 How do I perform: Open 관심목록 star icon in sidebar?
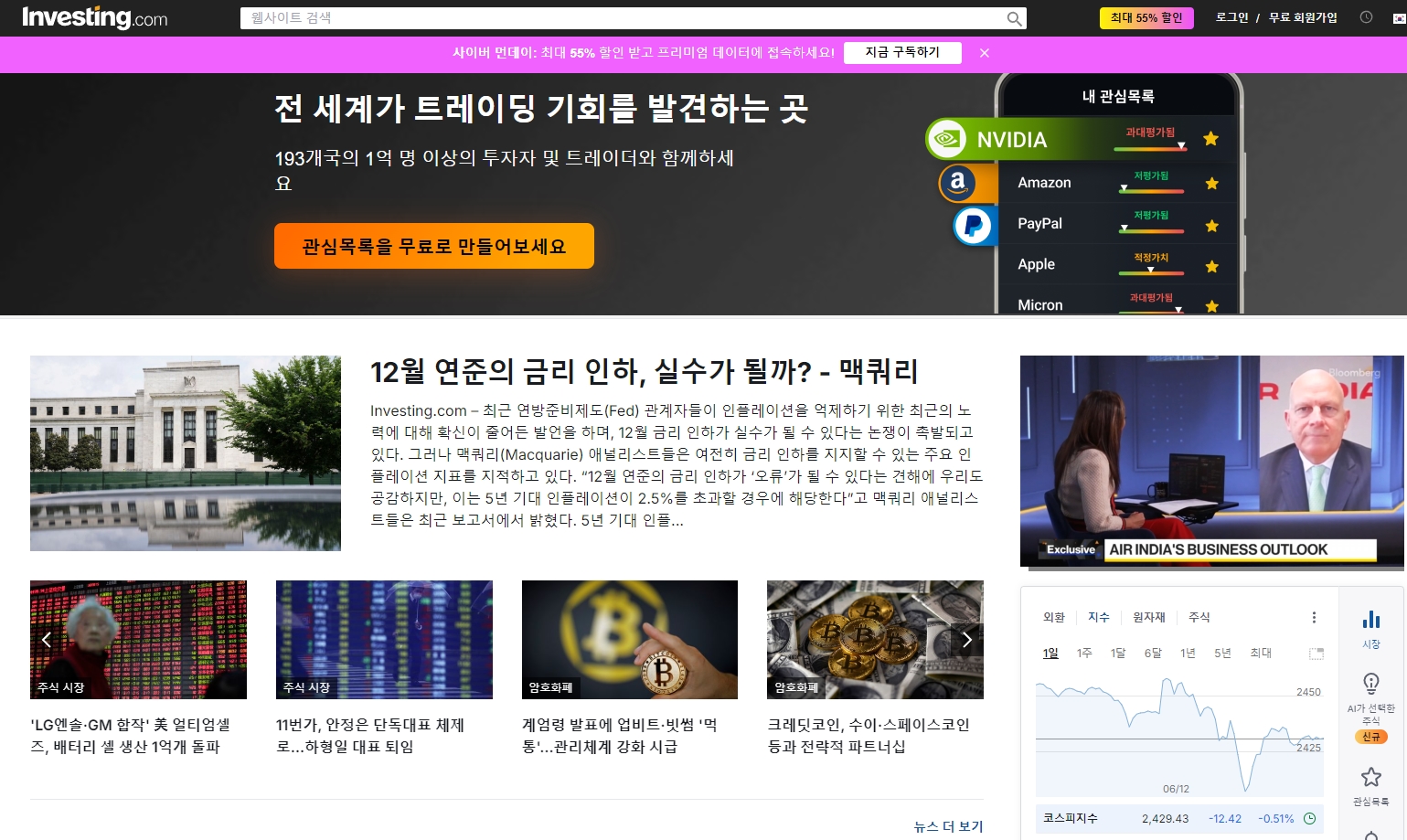click(1371, 778)
